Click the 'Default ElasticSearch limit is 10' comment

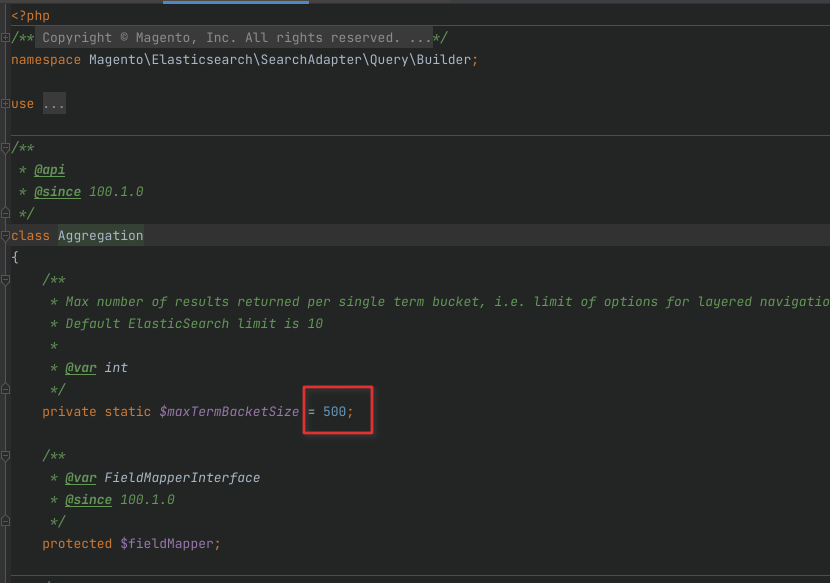194,324
